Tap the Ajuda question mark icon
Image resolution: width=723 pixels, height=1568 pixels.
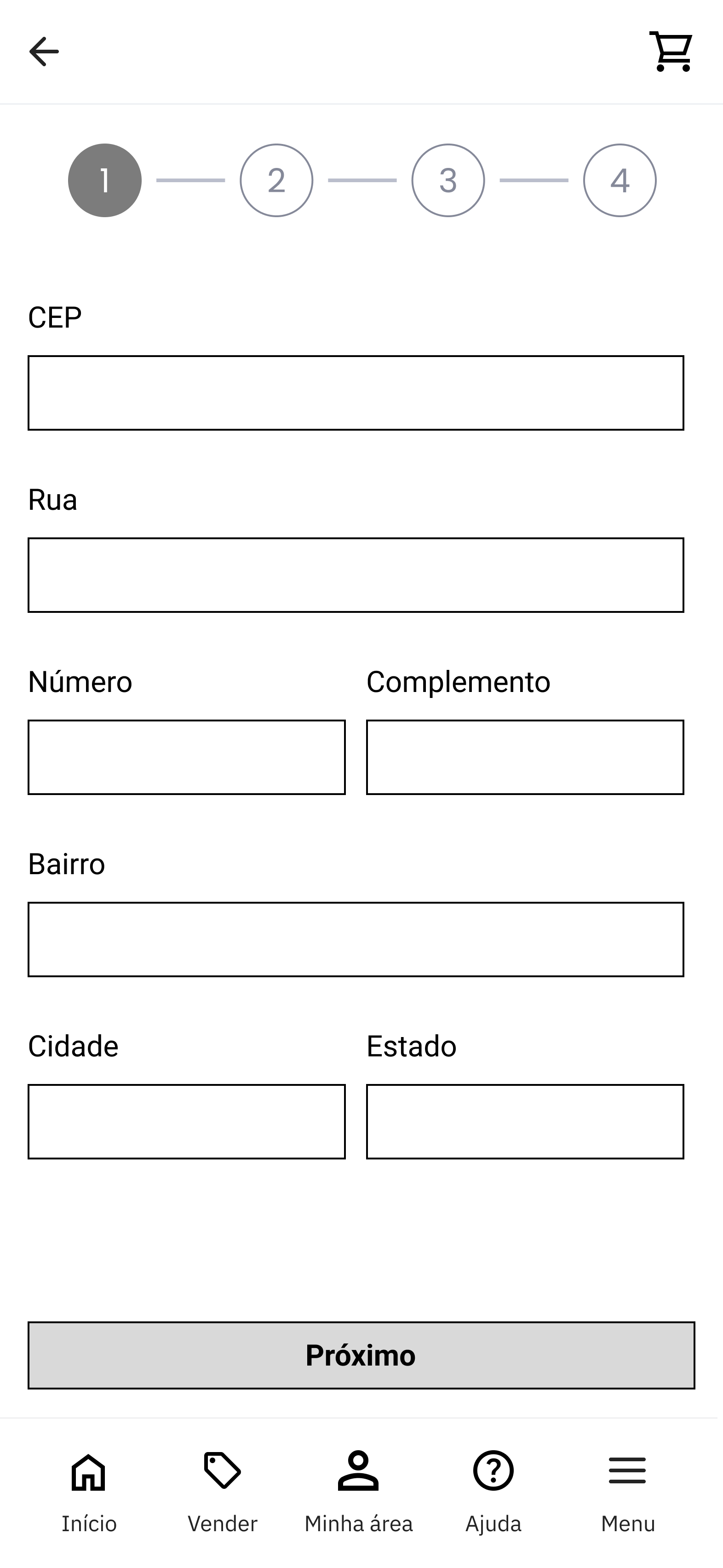pyautogui.click(x=493, y=1470)
